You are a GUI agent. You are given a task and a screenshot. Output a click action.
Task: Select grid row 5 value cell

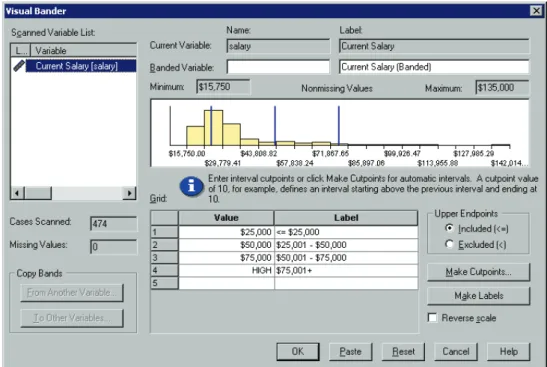click(226, 283)
